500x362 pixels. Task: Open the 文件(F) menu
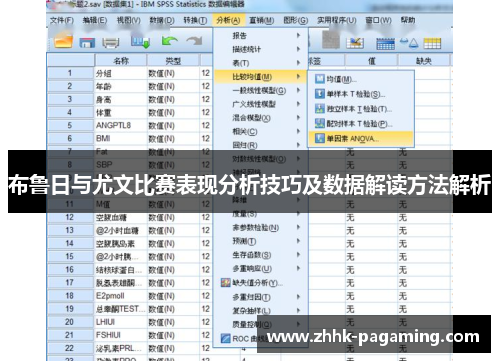(62, 20)
